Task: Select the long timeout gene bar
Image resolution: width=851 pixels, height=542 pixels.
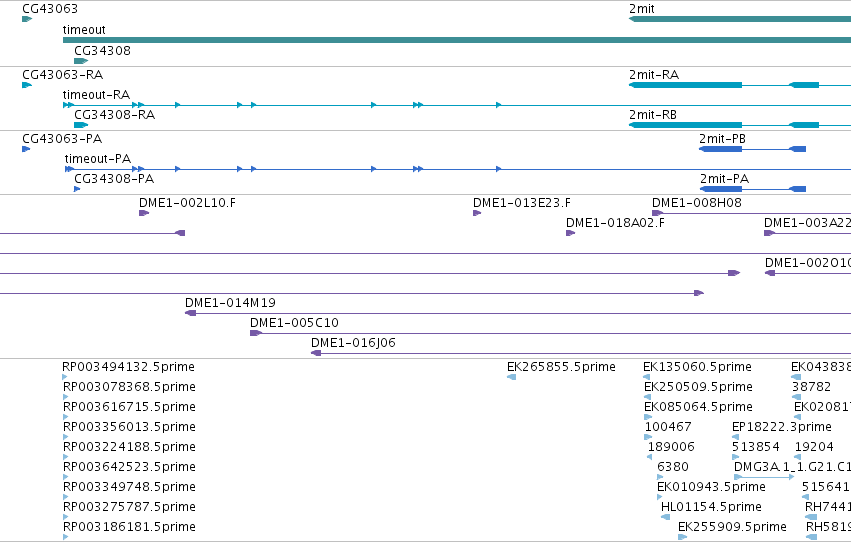Action: (457, 40)
